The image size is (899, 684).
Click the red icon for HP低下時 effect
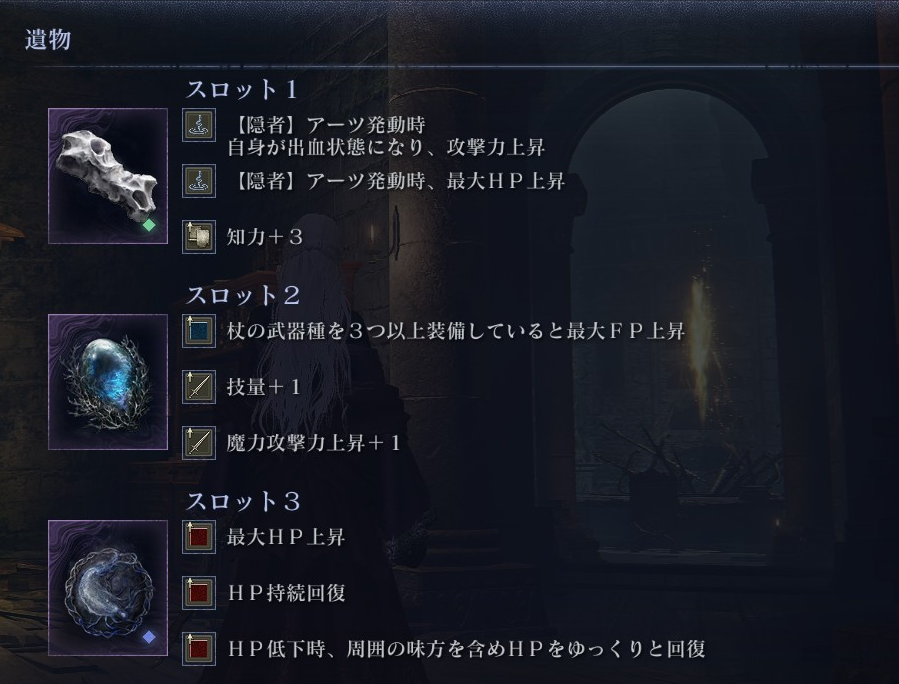[199, 648]
